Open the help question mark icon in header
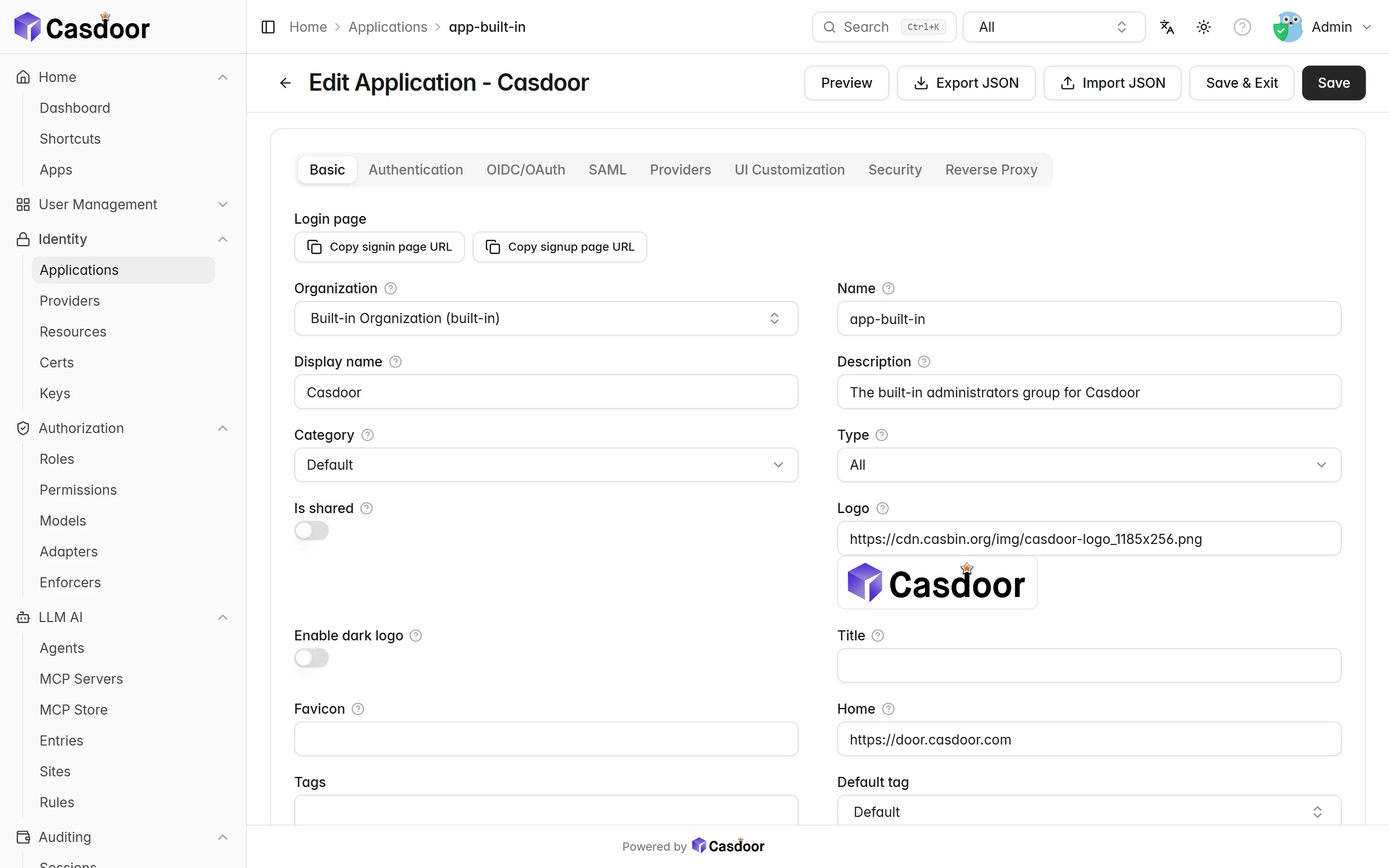 point(1241,27)
